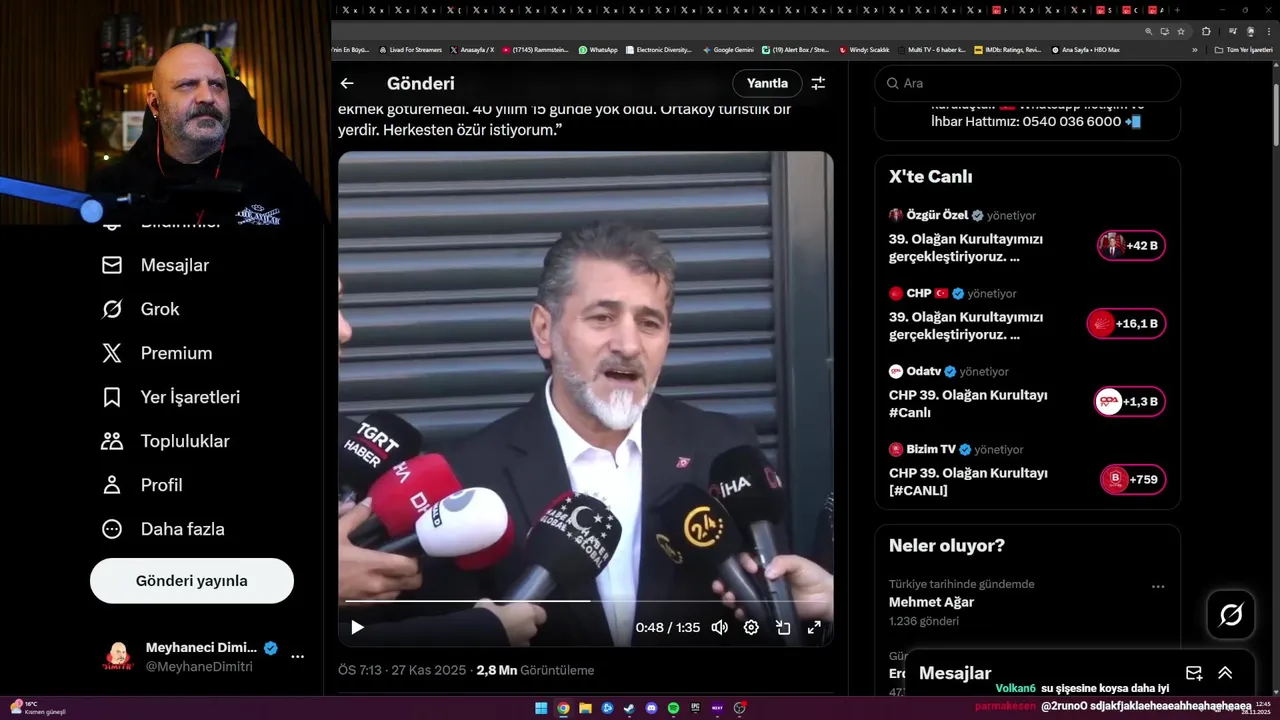The height and width of the screenshot is (720, 1280).
Task: Enter fullscreen on the video
Action: (x=814, y=628)
